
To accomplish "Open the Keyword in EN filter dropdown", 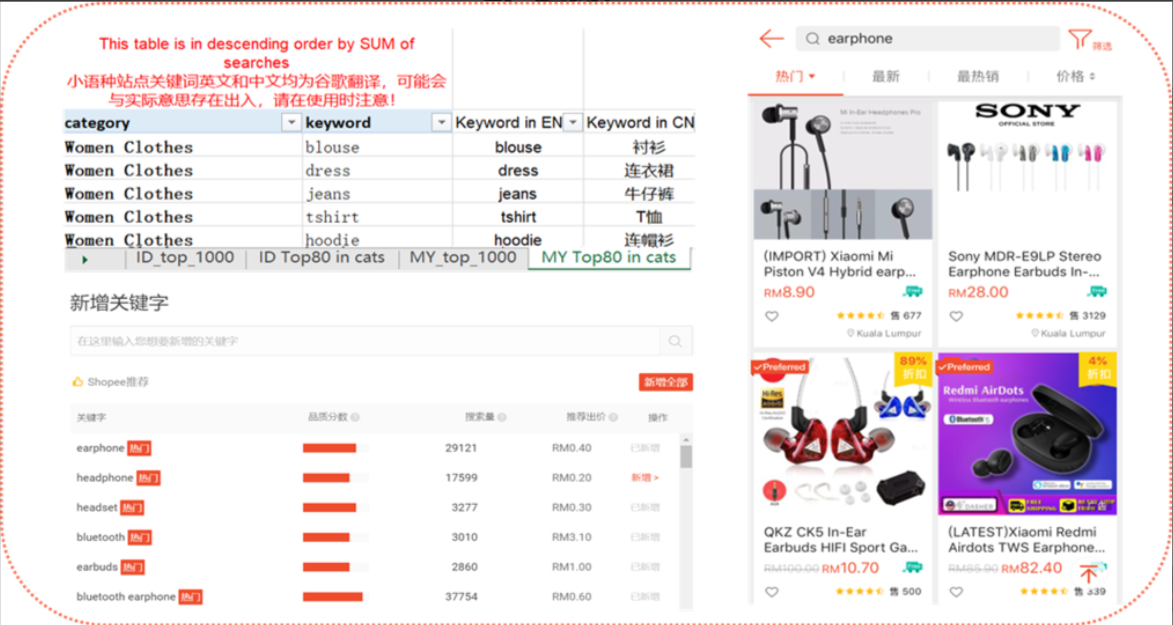I will [x=572, y=123].
